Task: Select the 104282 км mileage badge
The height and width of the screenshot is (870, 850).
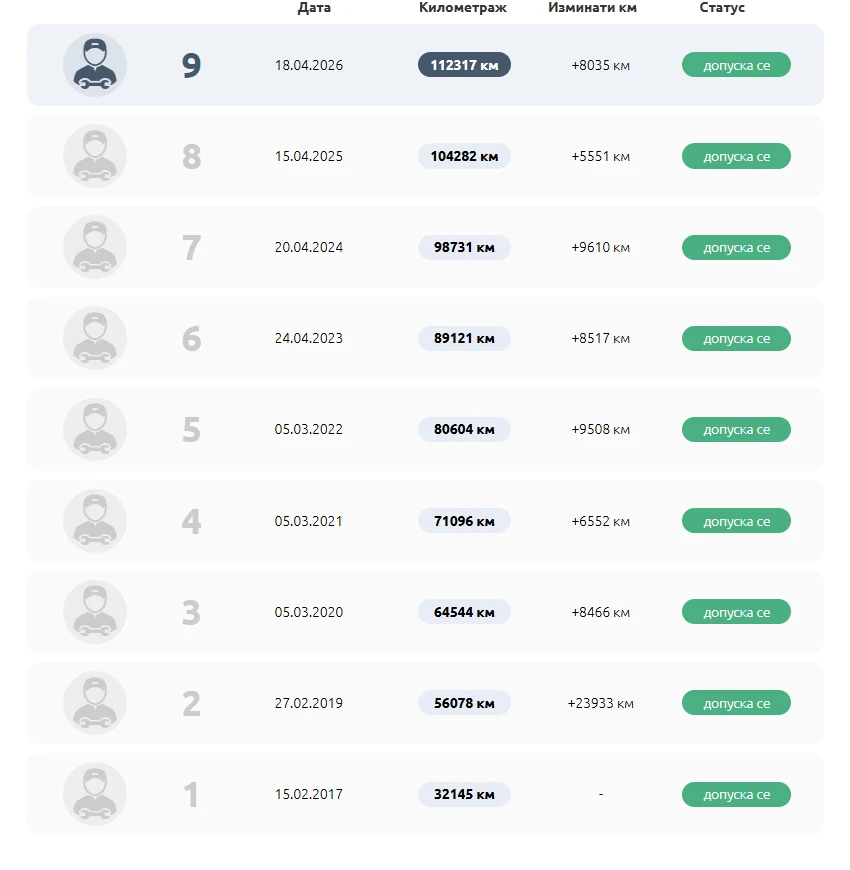Action: tap(464, 156)
